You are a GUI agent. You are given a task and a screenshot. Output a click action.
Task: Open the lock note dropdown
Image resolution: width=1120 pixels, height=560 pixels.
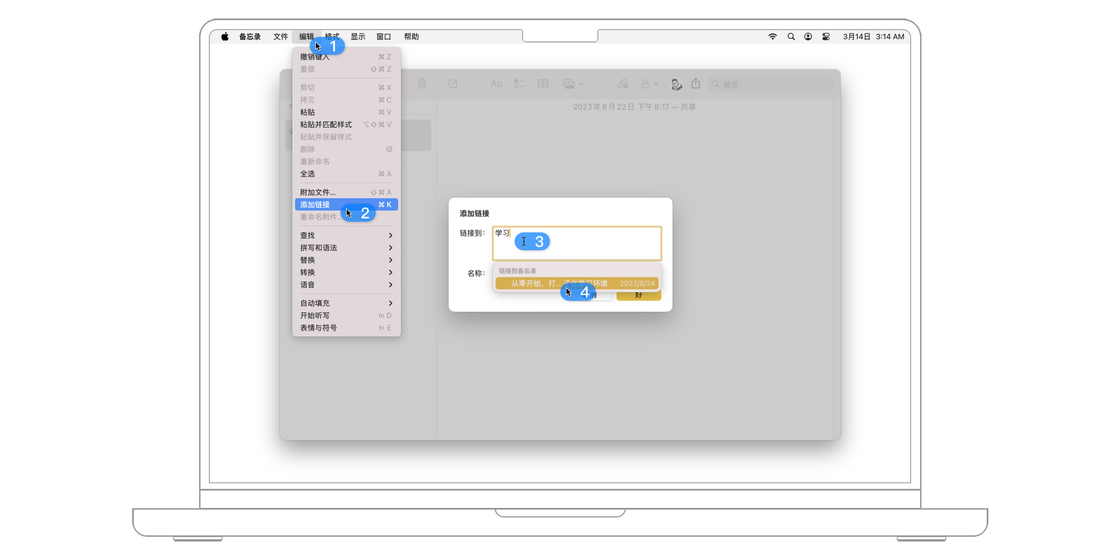point(649,84)
